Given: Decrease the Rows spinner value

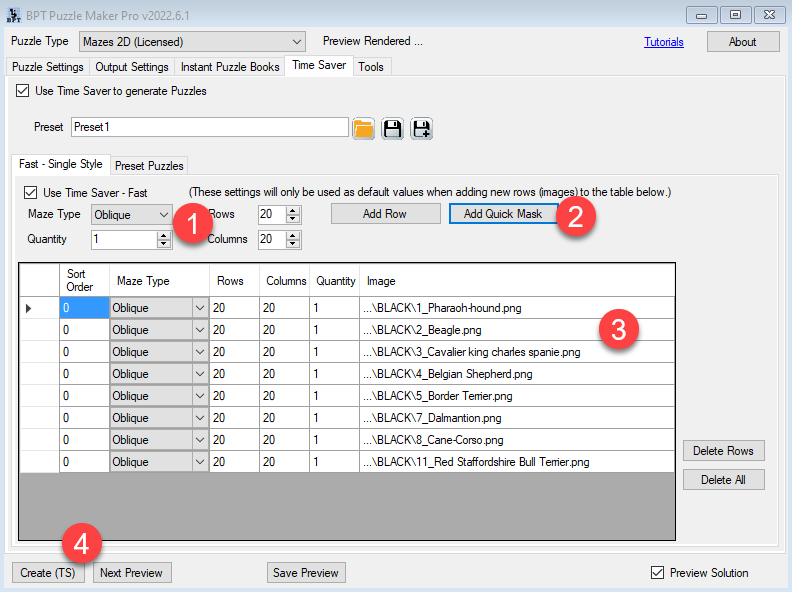Looking at the screenshot, I should pyautogui.click(x=293, y=219).
